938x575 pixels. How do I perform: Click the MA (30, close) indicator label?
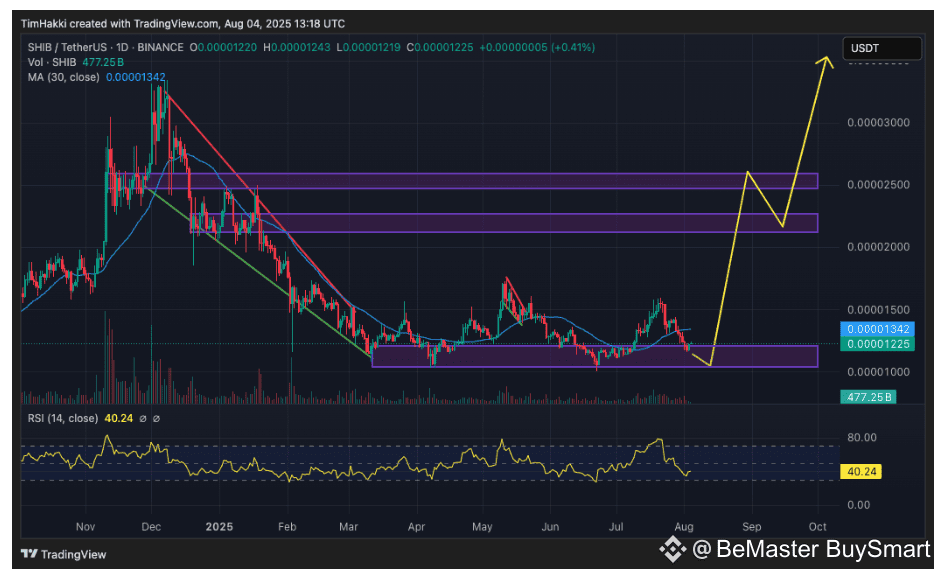(x=63, y=77)
